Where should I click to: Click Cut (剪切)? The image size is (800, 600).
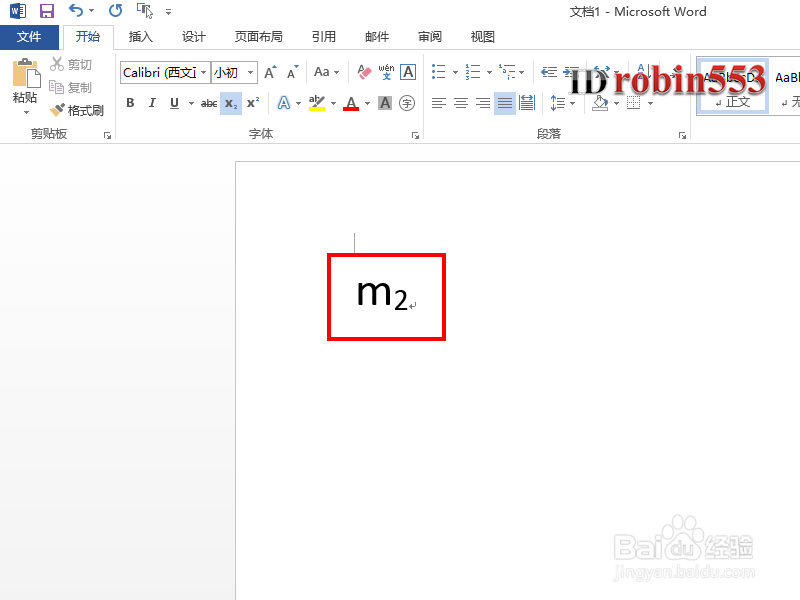pos(71,64)
